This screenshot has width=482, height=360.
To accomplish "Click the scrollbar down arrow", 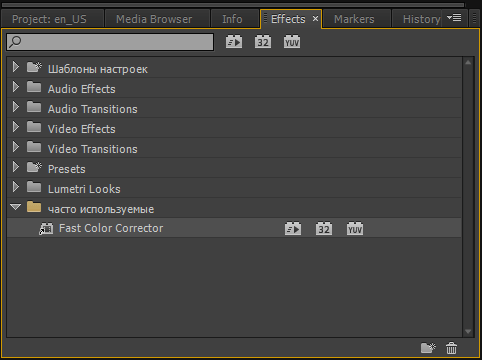I will pos(468,331).
